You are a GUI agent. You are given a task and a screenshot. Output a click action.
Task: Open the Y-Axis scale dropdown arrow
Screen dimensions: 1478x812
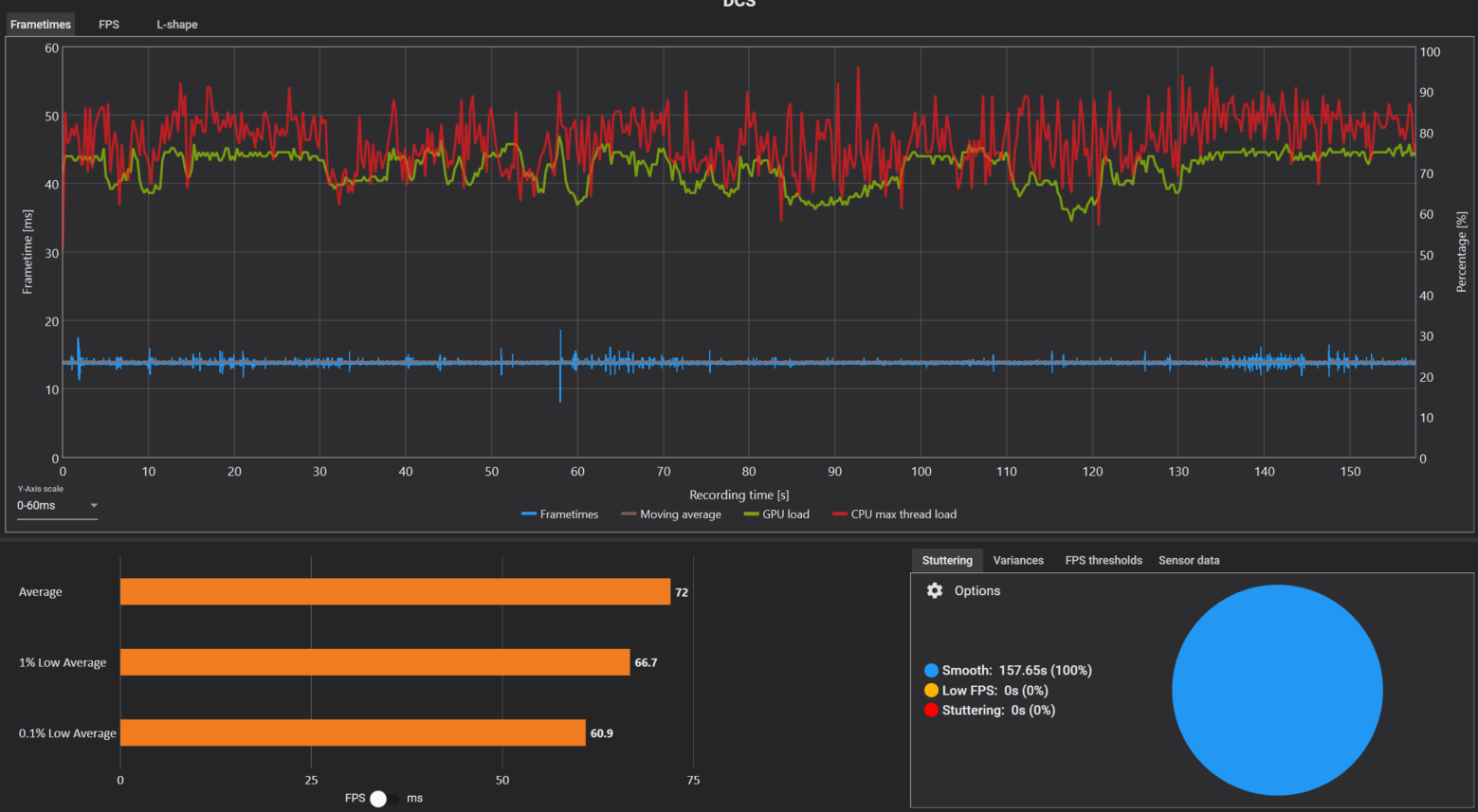click(94, 506)
